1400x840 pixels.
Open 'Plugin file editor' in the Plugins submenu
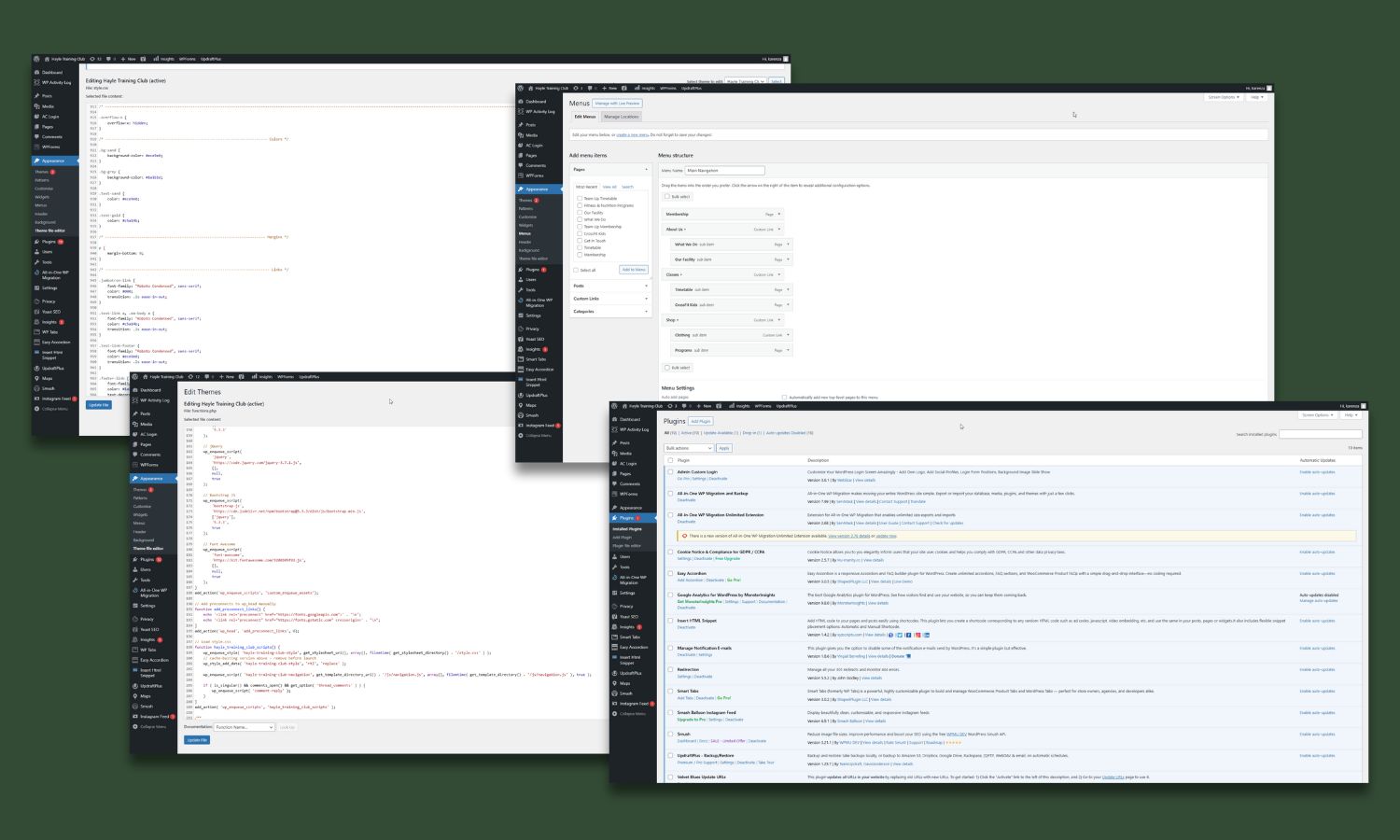click(627, 546)
